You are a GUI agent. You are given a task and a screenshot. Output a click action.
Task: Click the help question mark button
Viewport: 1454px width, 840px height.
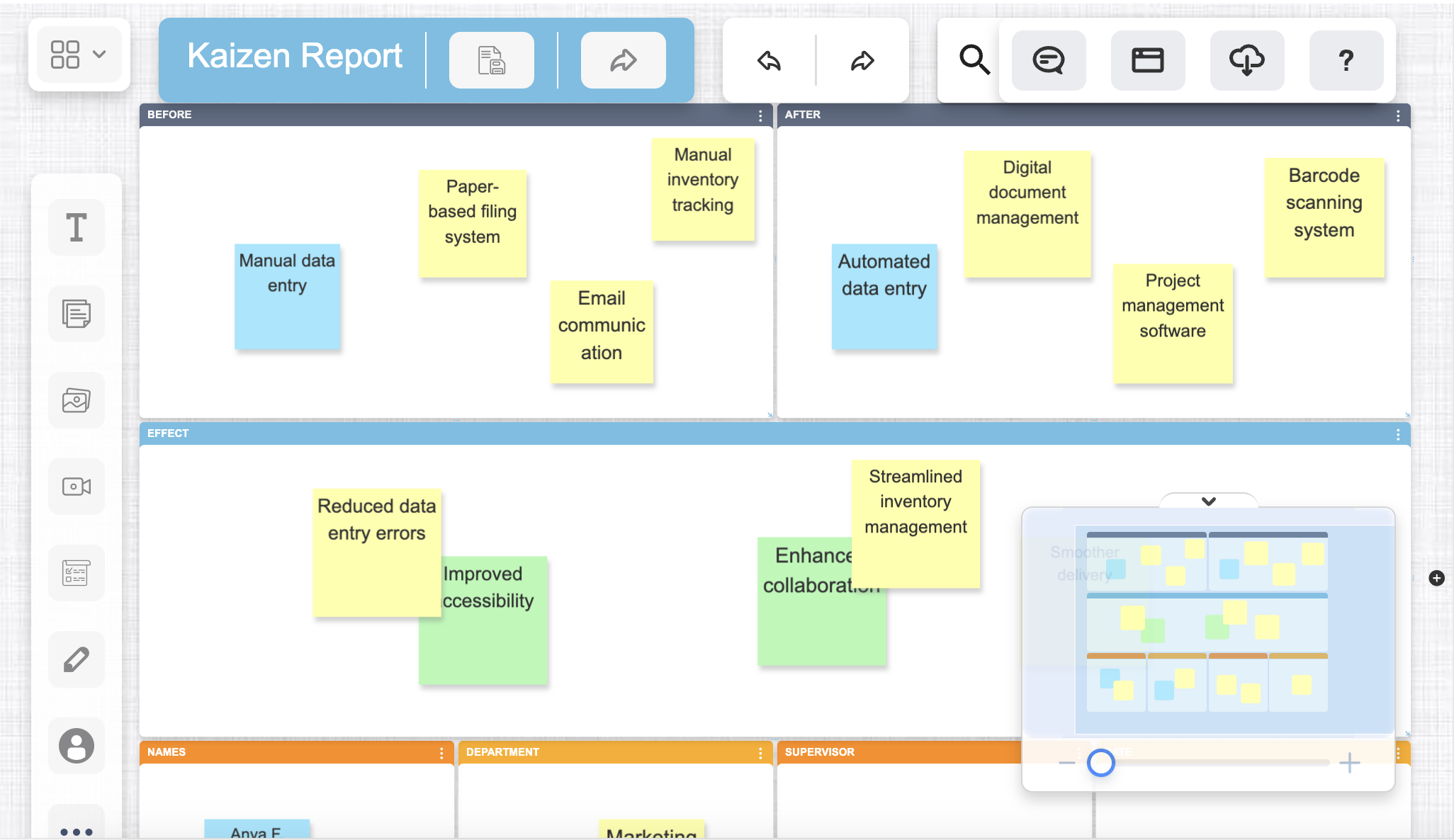click(x=1346, y=60)
